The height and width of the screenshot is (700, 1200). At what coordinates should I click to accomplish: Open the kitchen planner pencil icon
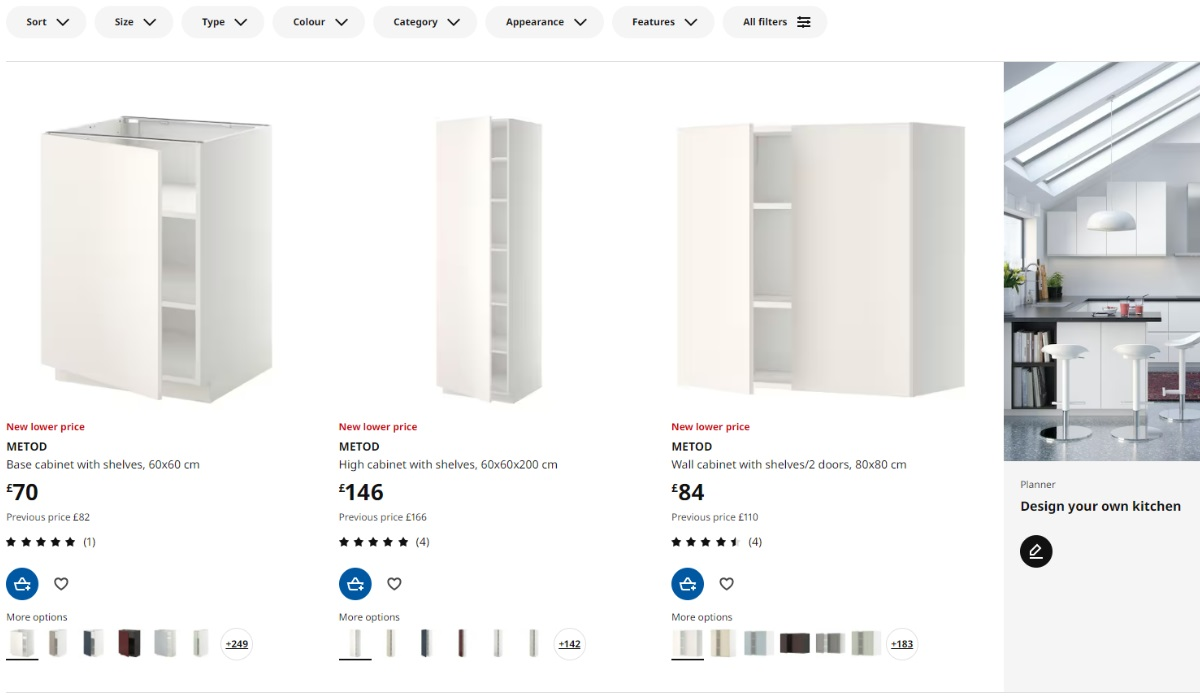1036,551
